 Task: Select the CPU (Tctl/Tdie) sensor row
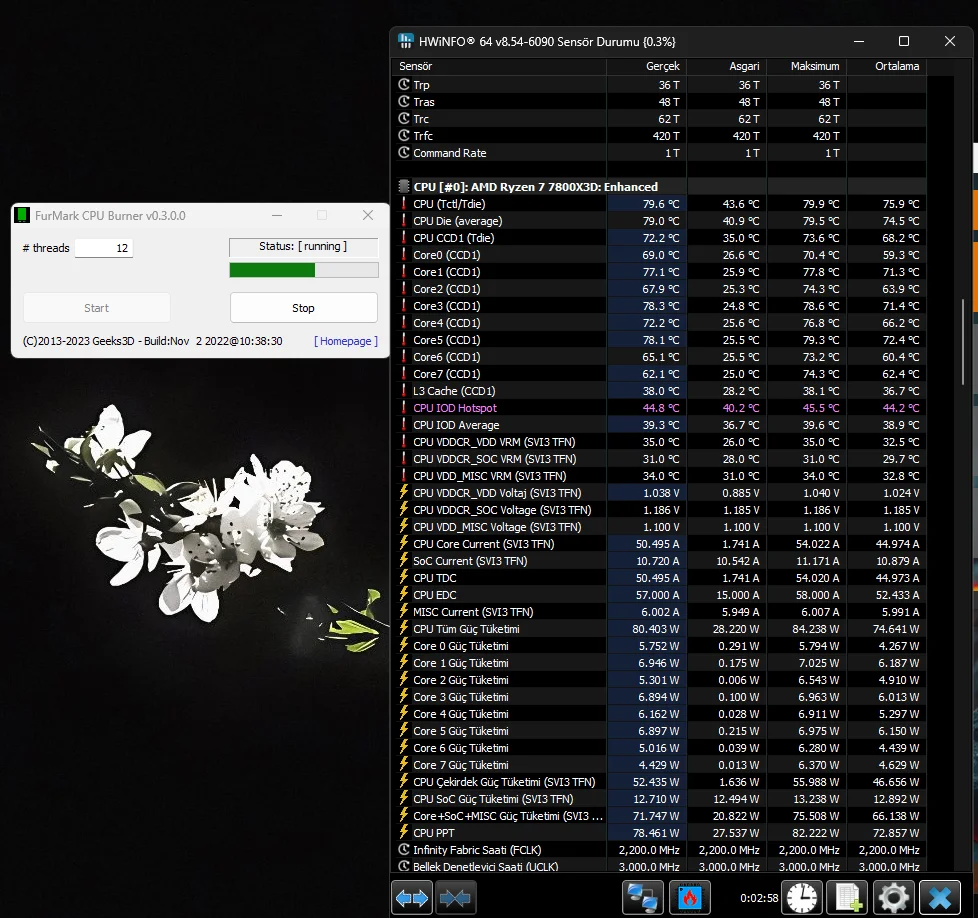pyautogui.click(x=660, y=204)
